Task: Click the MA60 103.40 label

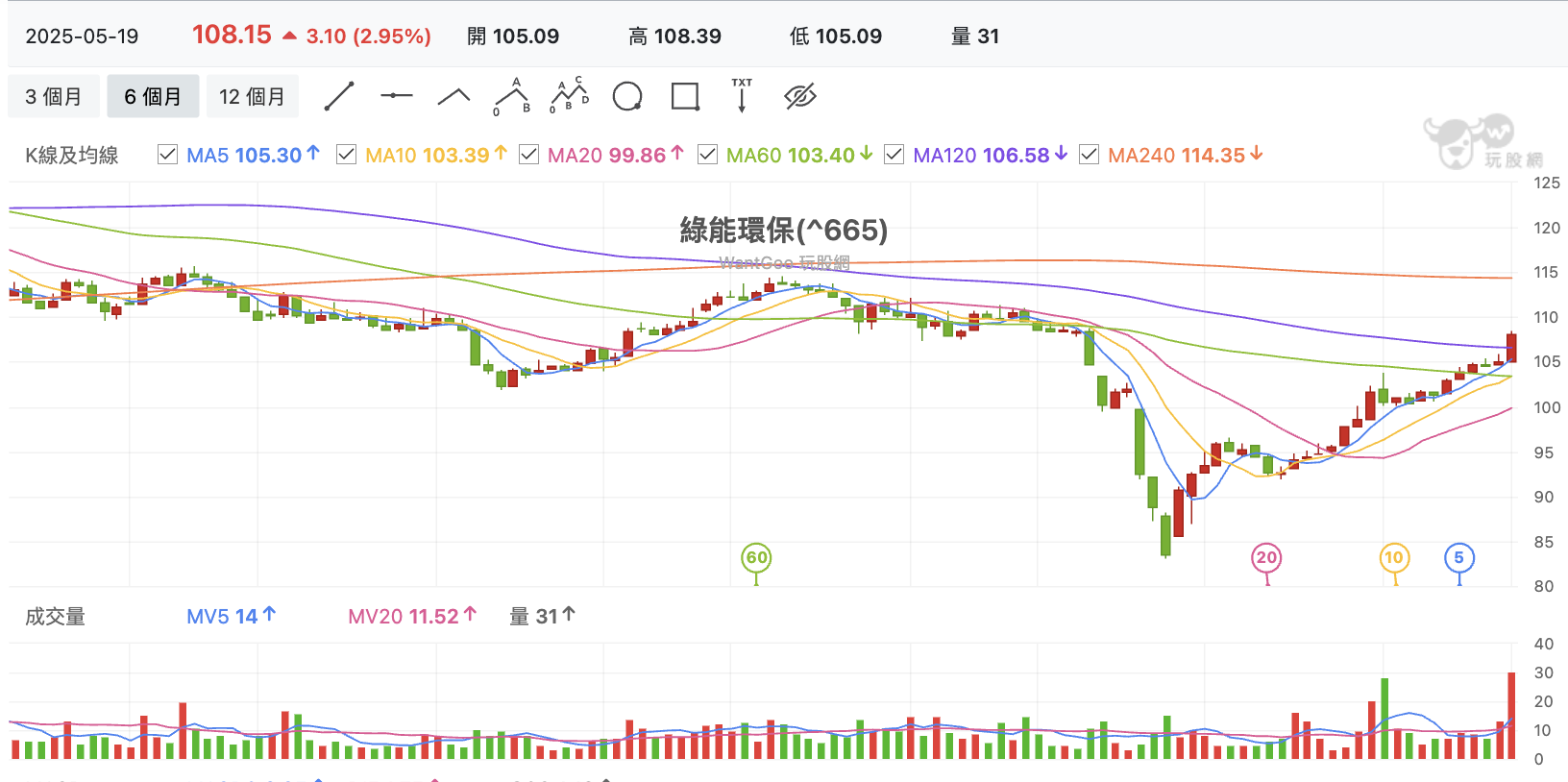Action: [x=799, y=155]
